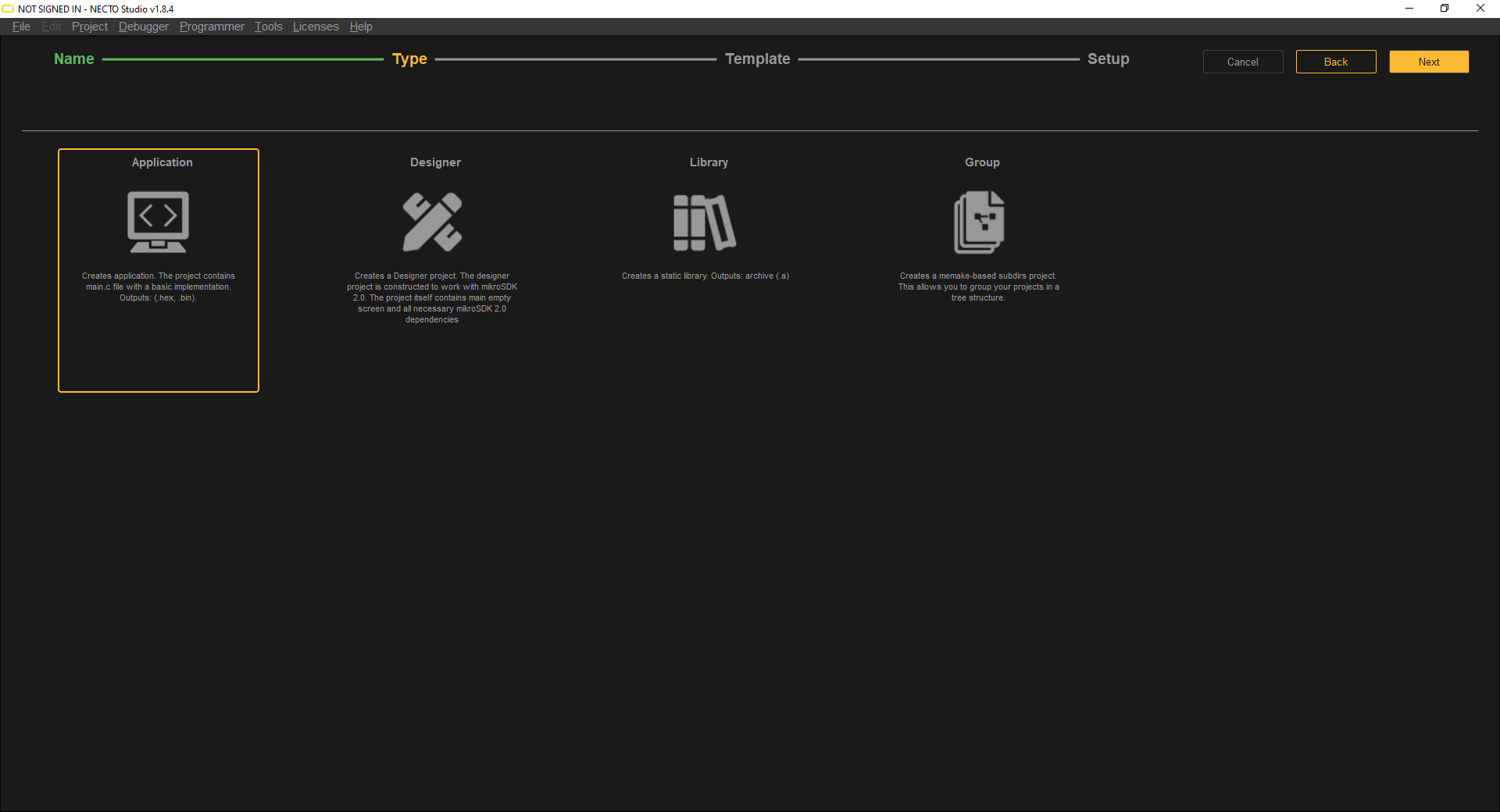This screenshot has height=812, width=1500.
Task: Open the File menu
Action: tap(21, 27)
